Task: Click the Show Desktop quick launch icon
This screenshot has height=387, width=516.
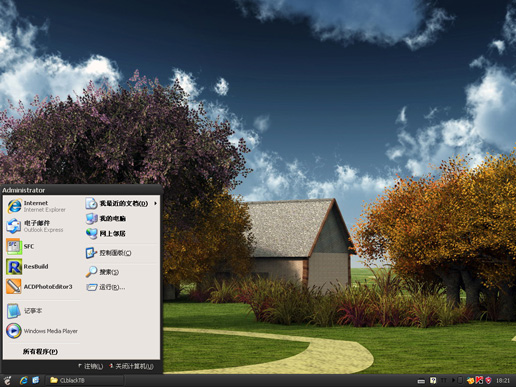Action: 36,380
